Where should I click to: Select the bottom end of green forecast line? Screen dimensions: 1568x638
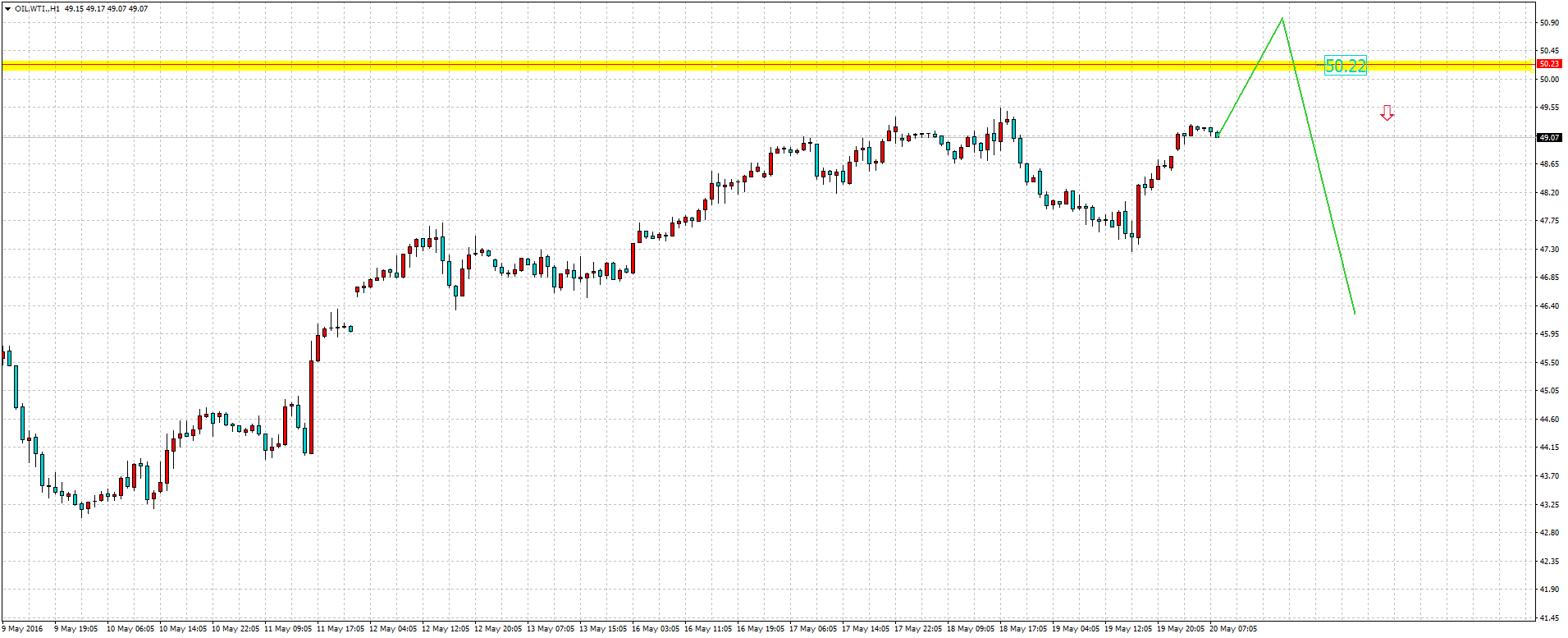pos(1354,313)
